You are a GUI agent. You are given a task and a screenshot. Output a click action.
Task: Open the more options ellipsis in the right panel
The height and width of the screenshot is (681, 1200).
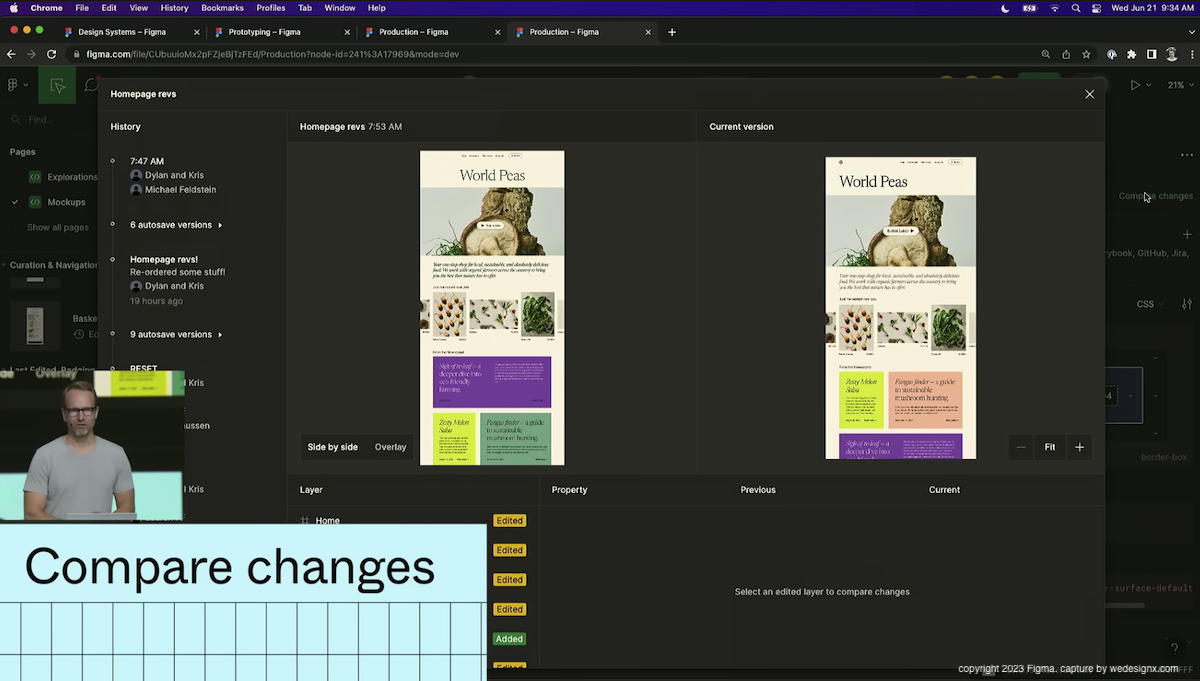coord(1187,154)
